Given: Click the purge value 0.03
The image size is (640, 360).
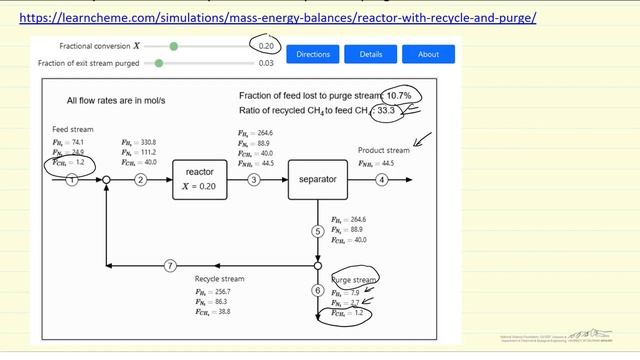Looking at the screenshot, I should (x=266, y=63).
